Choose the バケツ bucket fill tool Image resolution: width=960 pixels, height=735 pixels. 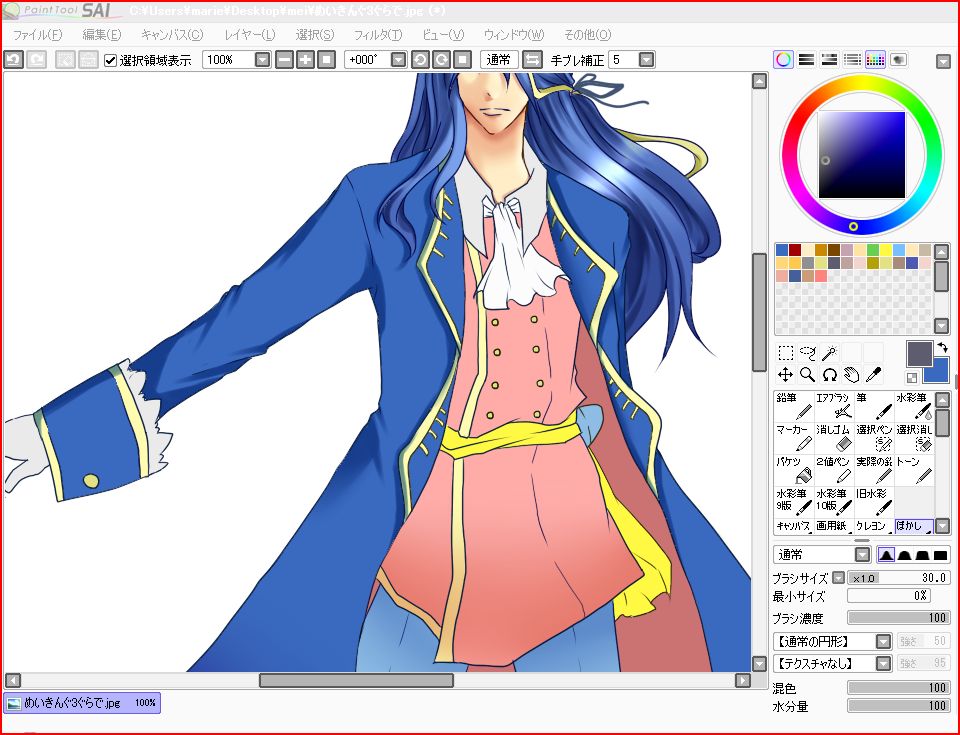794,470
